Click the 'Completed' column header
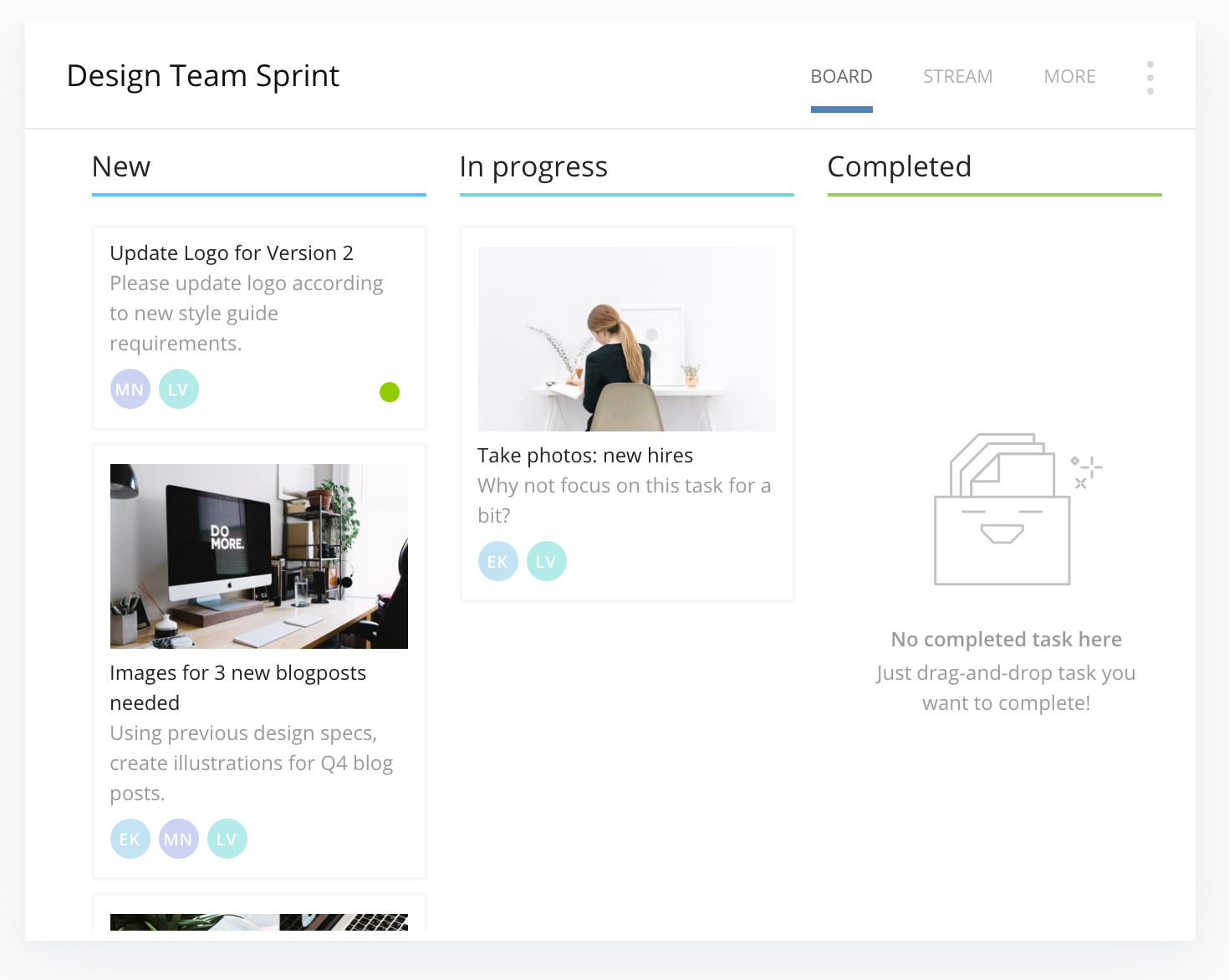This screenshot has width=1229, height=980. tap(900, 166)
